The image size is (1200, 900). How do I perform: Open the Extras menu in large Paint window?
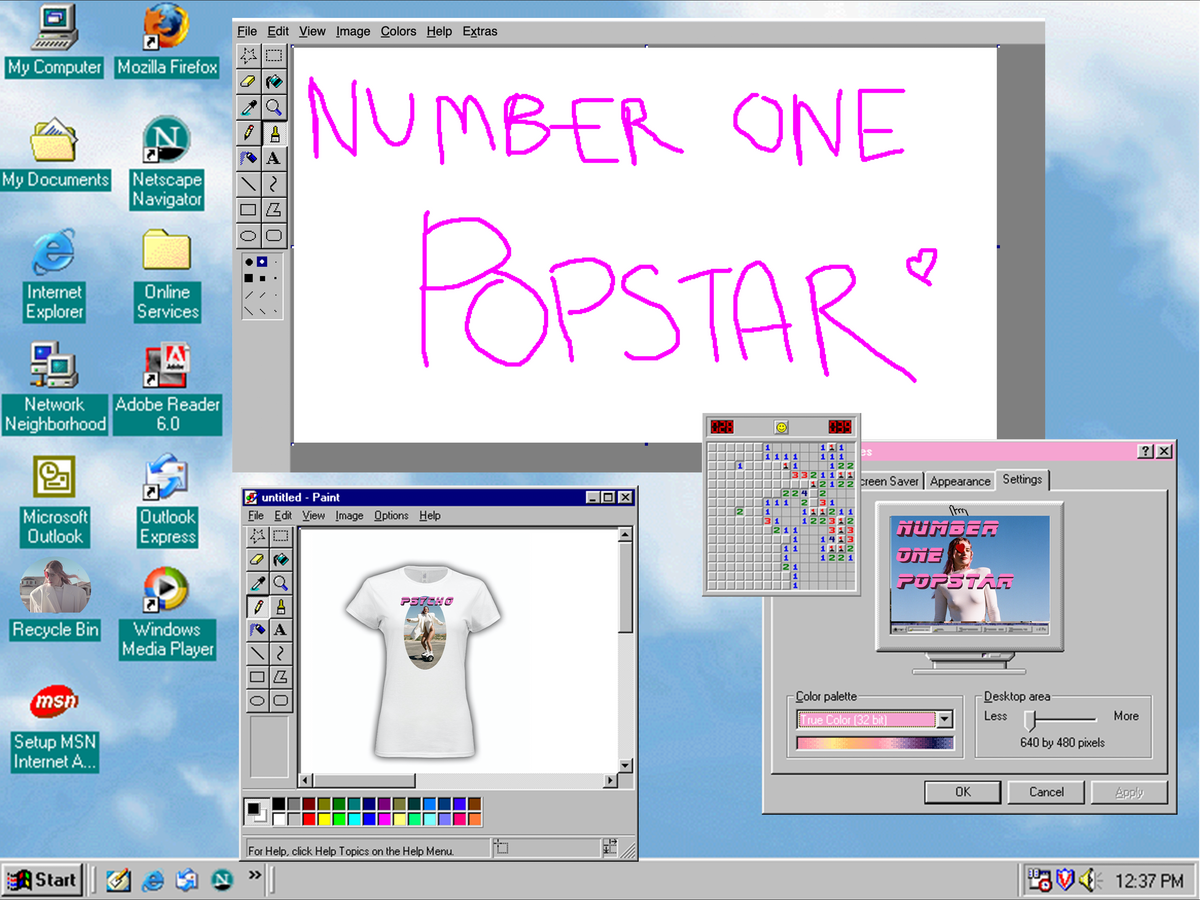tap(480, 31)
